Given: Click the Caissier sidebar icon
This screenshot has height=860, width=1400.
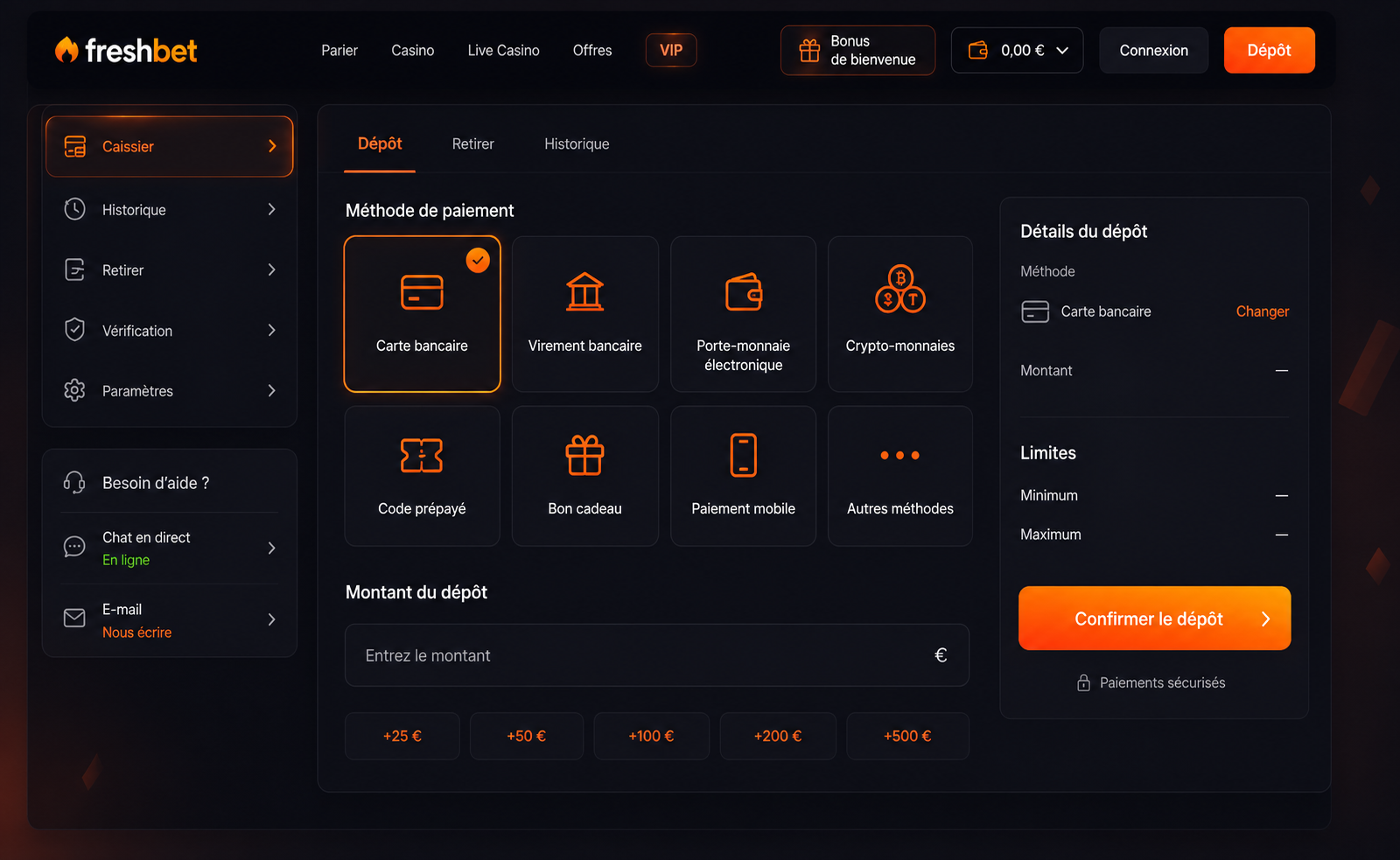Looking at the screenshot, I should click(75, 146).
